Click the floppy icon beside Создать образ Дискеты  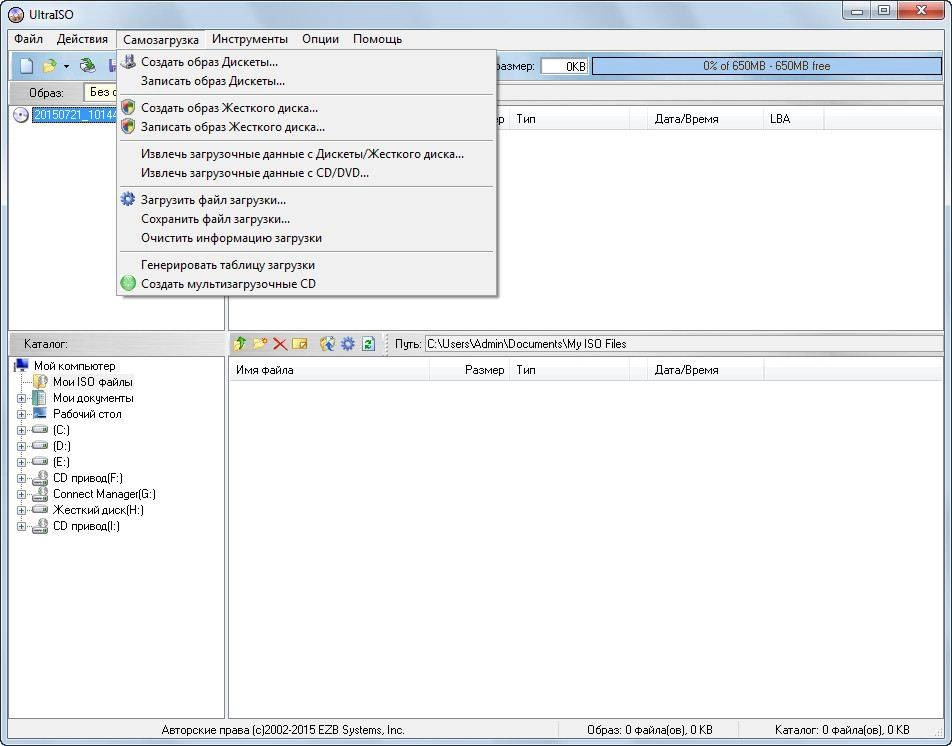tap(128, 61)
